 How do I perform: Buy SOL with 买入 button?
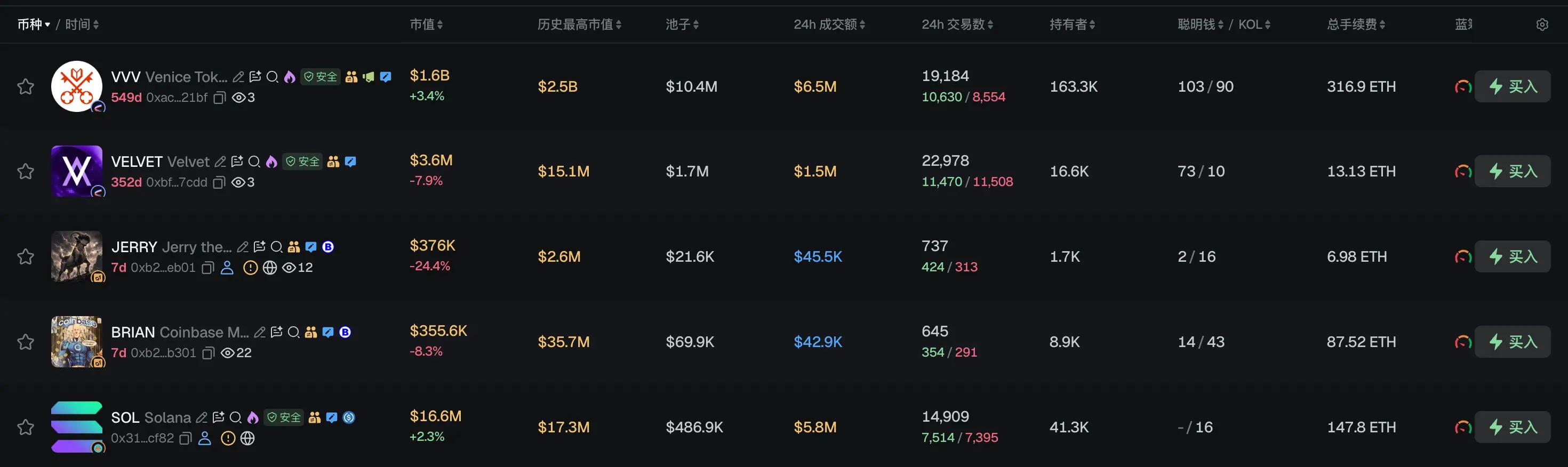pyautogui.click(x=1512, y=427)
